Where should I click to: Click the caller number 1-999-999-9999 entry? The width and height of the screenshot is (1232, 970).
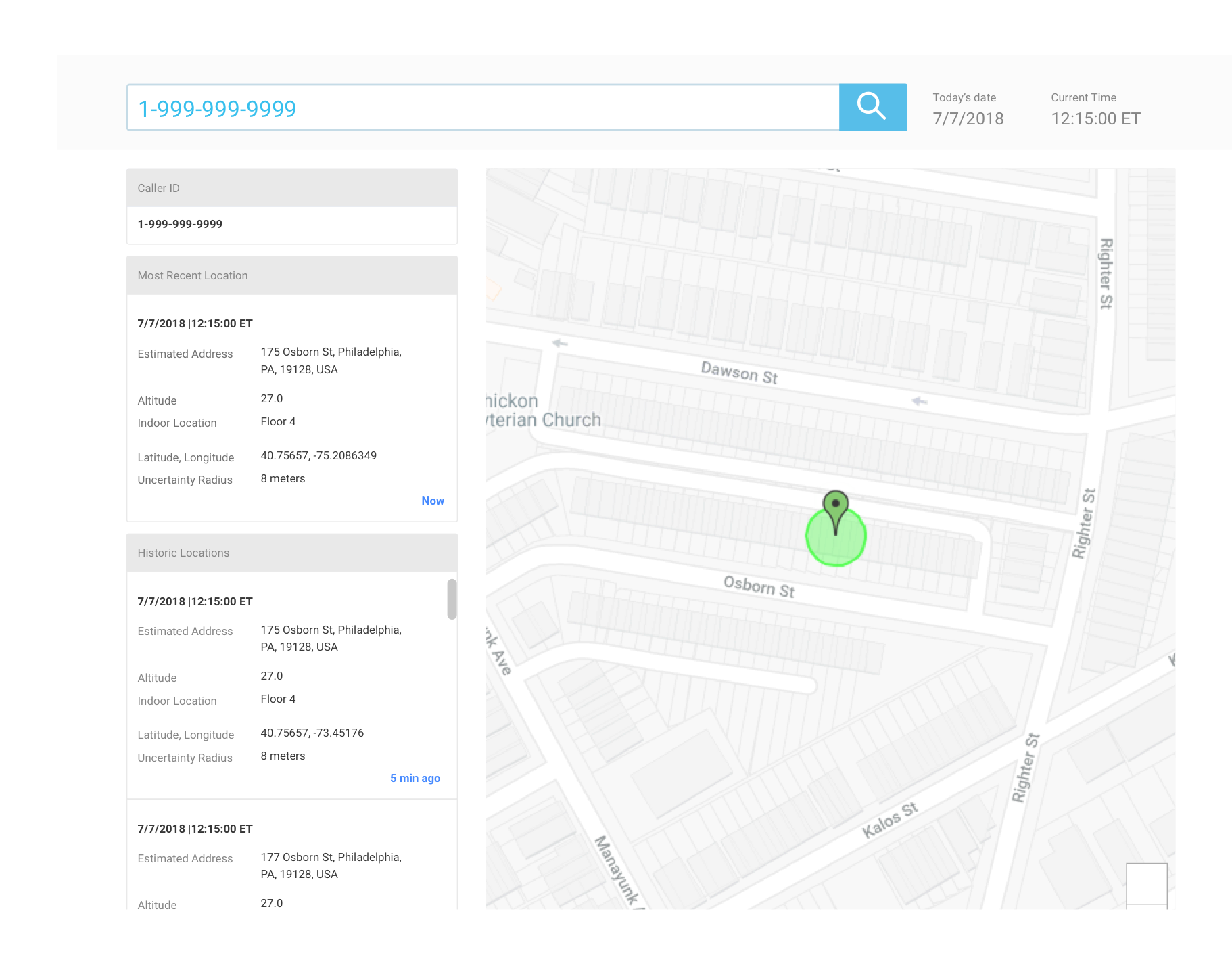click(x=179, y=224)
